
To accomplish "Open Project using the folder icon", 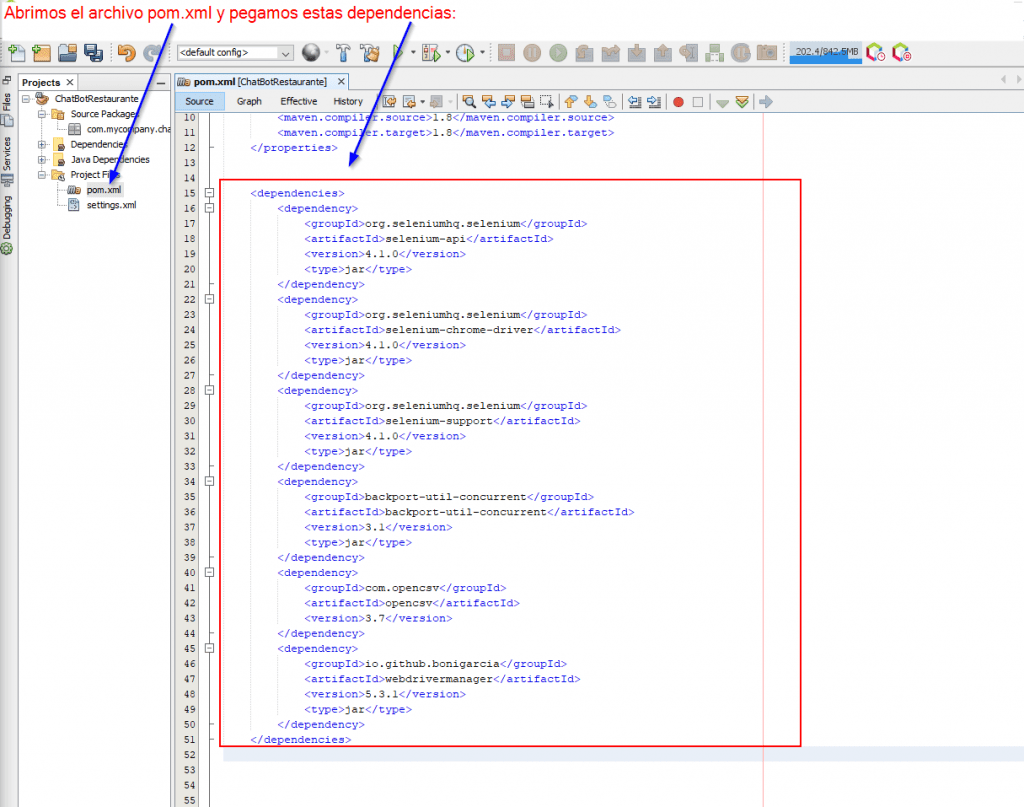I will (x=67, y=53).
